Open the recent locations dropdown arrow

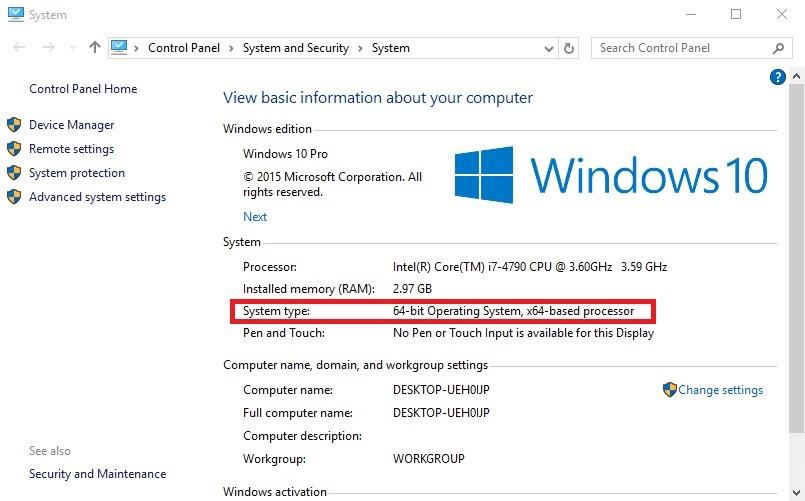[72, 48]
